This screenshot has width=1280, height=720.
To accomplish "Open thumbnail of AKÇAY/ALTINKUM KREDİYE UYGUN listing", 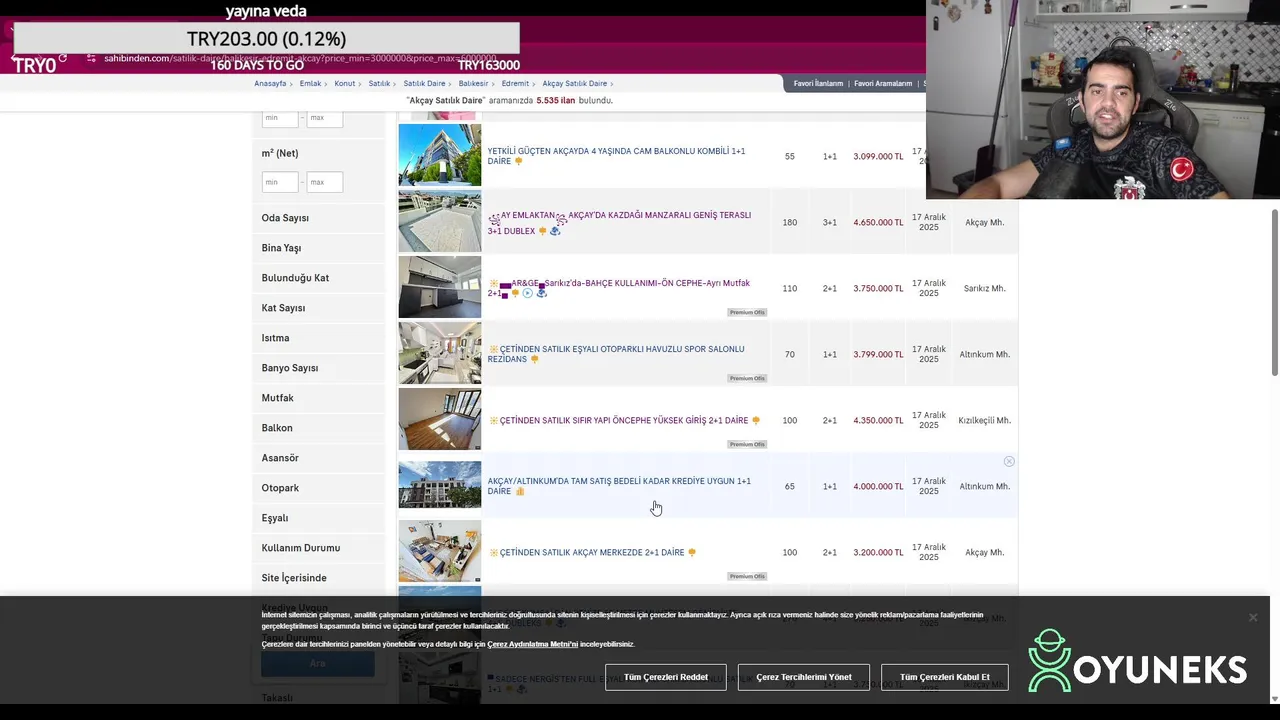I will pyautogui.click(x=440, y=485).
